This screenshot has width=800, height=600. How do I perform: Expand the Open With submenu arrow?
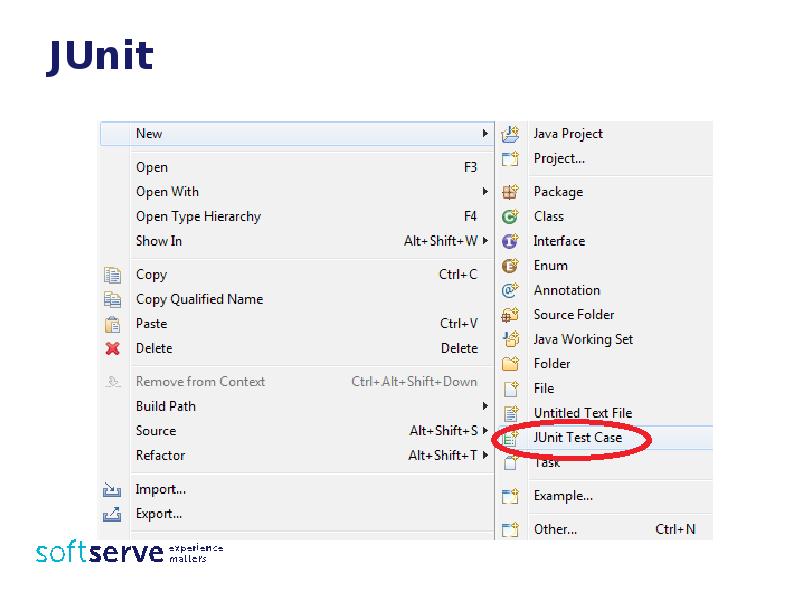[x=485, y=192]
